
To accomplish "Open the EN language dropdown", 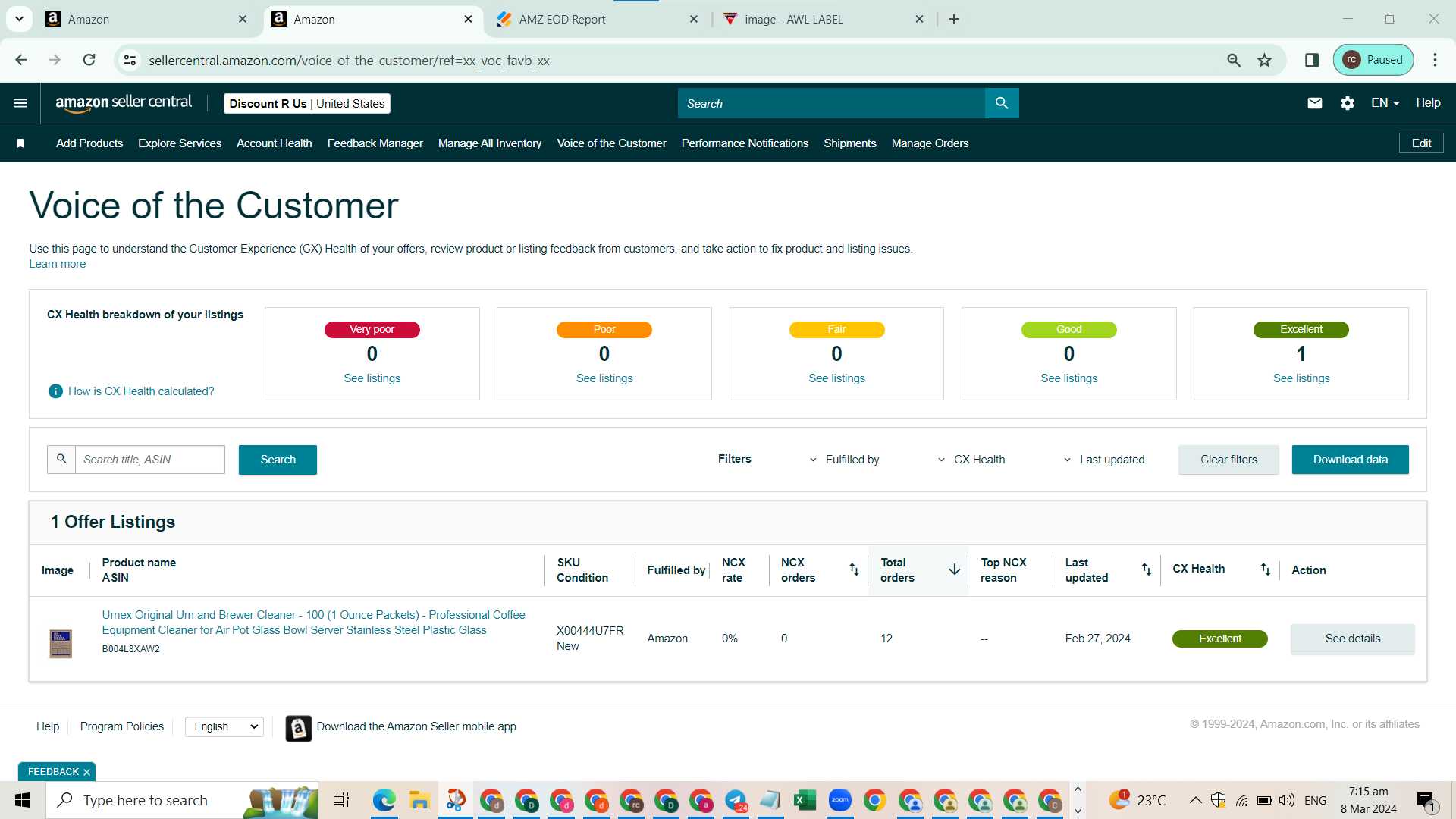I will tap(1385, 103).
